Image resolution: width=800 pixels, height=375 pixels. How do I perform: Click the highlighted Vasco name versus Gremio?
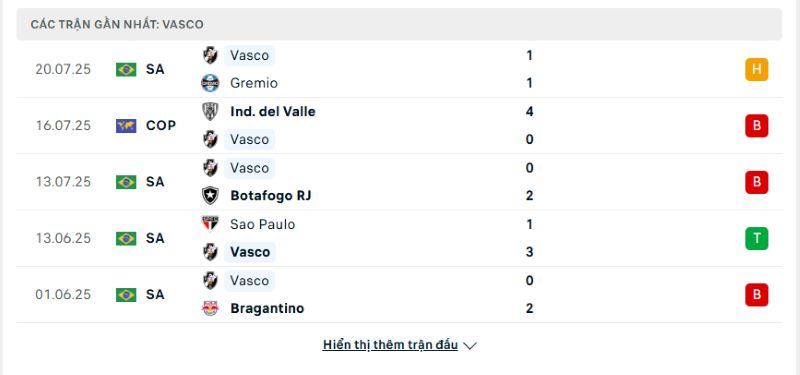pyautogui.click(x=249, y=55)
